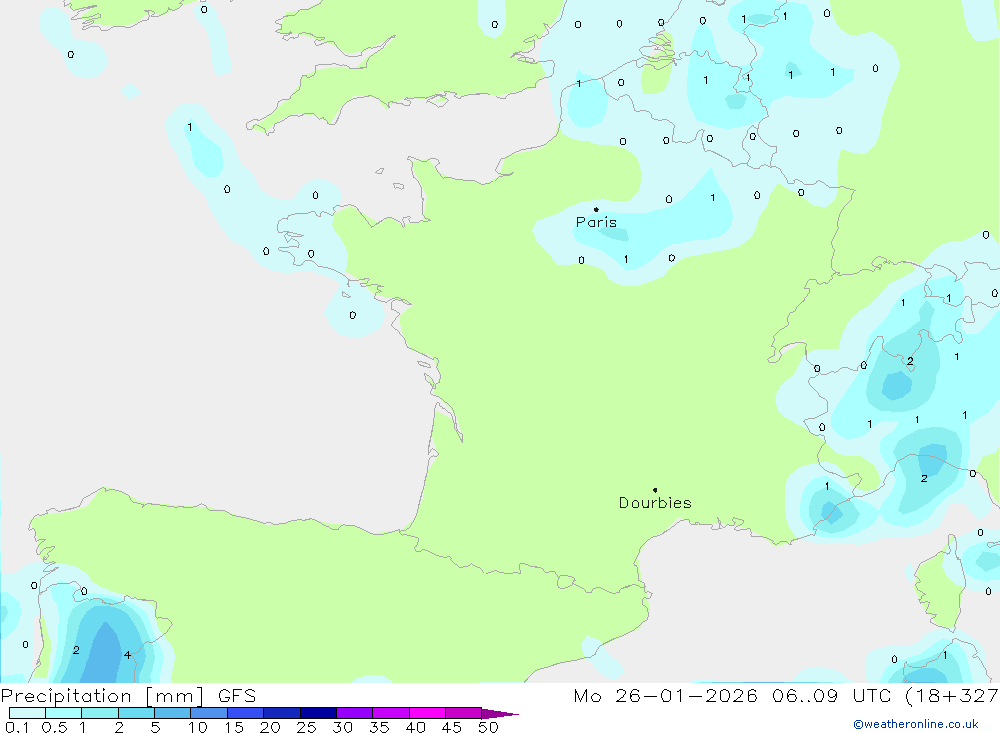The height and width of the screenshot is (733, 1000).
Task: Click the '4' precipitation value over Spain
Action: coord(127,655)
